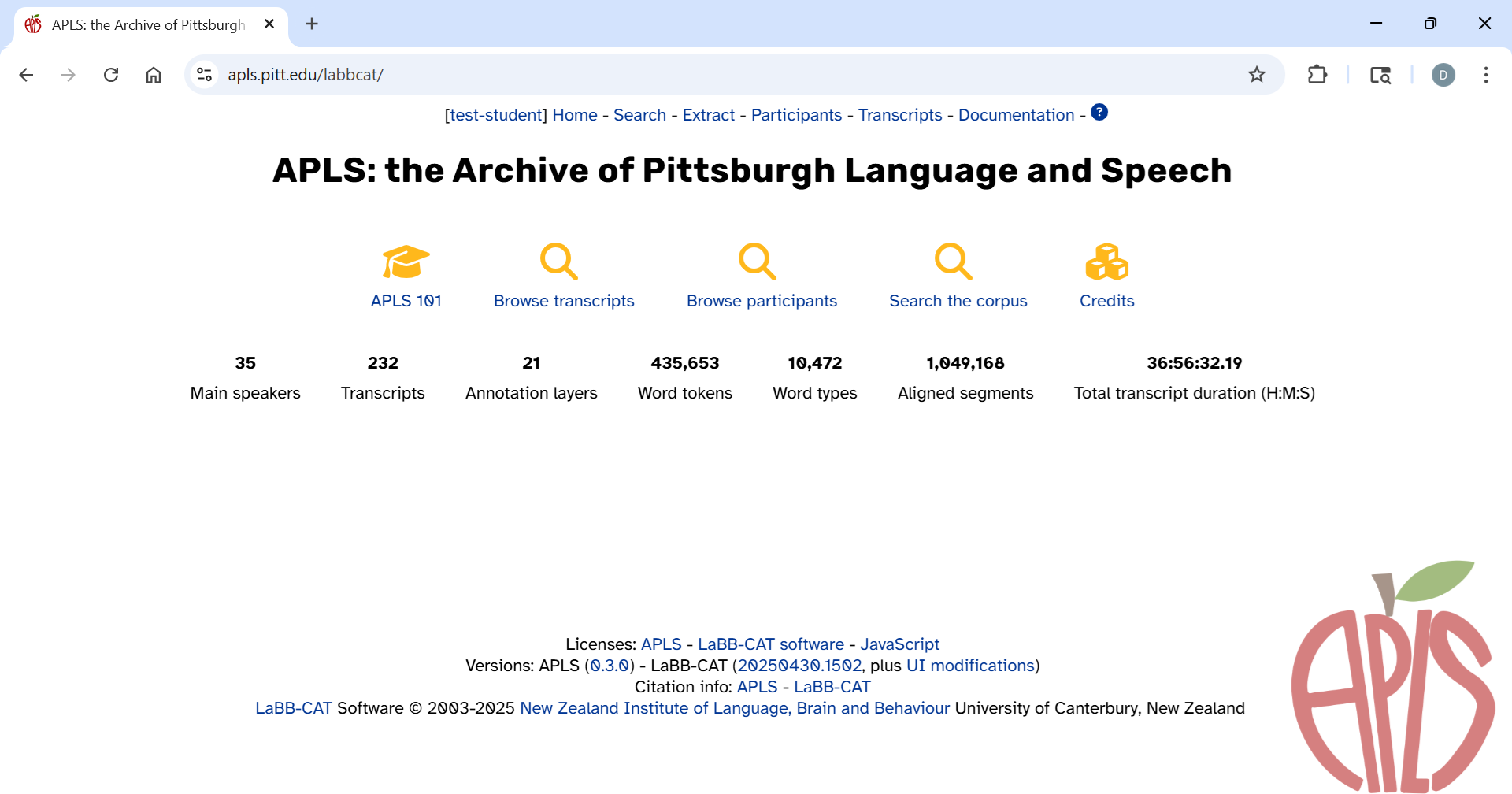Click the APLS 101 graduation cap icon

406,262
